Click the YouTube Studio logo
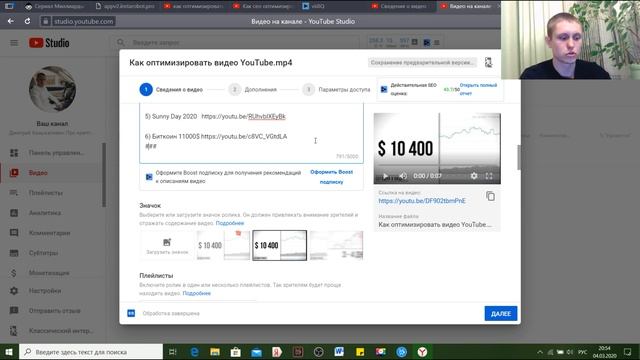 point(49,42)
